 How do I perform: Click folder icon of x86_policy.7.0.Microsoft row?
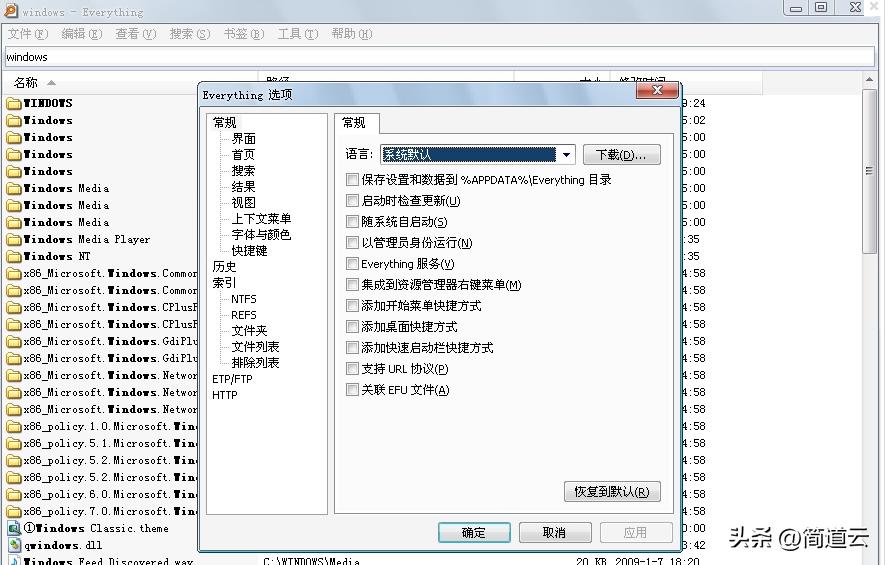coord(14,511)
